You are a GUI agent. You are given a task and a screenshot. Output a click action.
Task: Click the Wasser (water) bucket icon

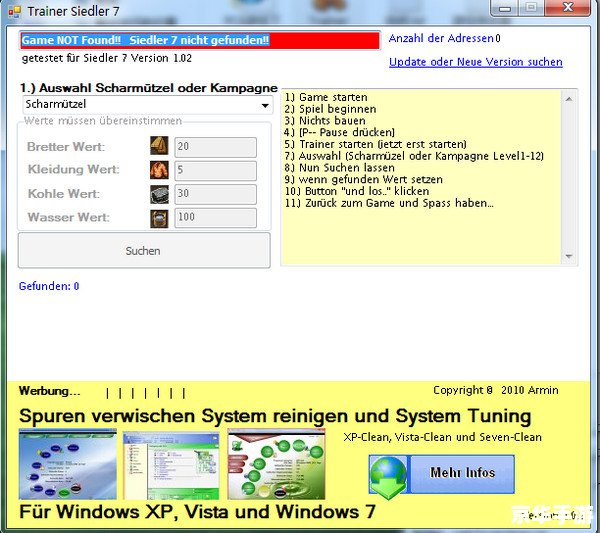[x=159, y=218]
